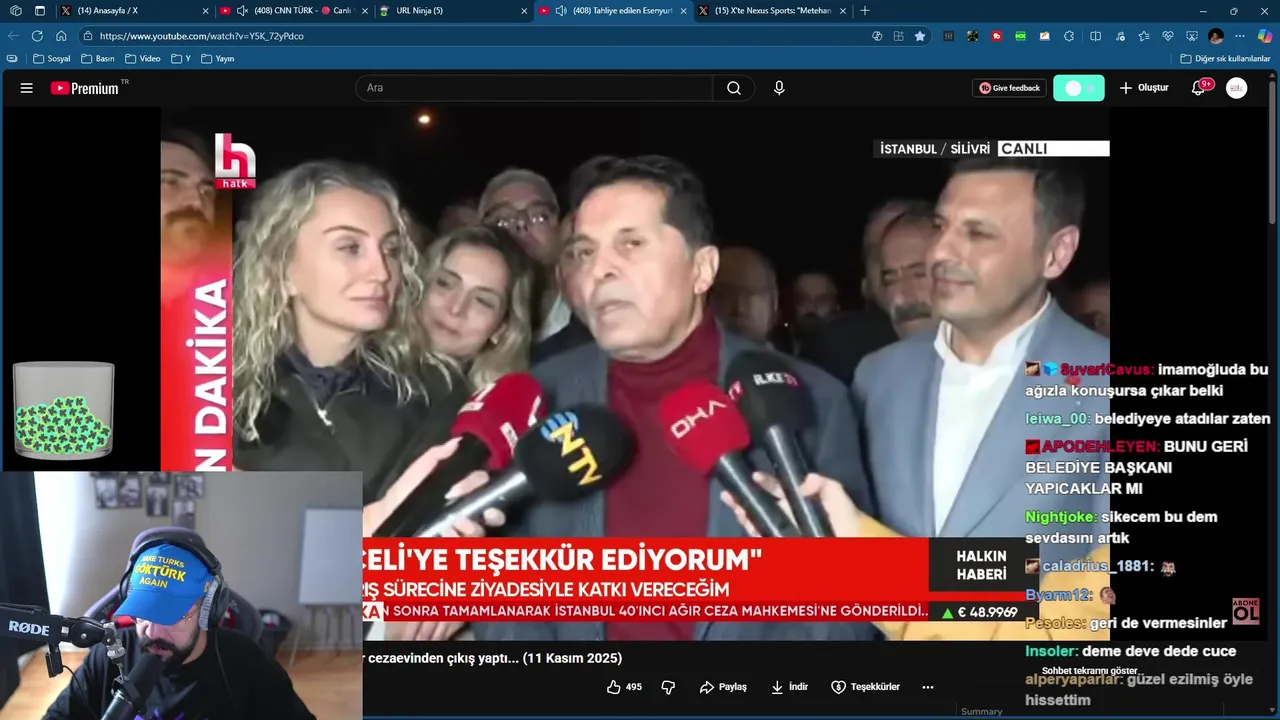
Task: Open browser Settings and more ellipsis
Action: 1240,36
